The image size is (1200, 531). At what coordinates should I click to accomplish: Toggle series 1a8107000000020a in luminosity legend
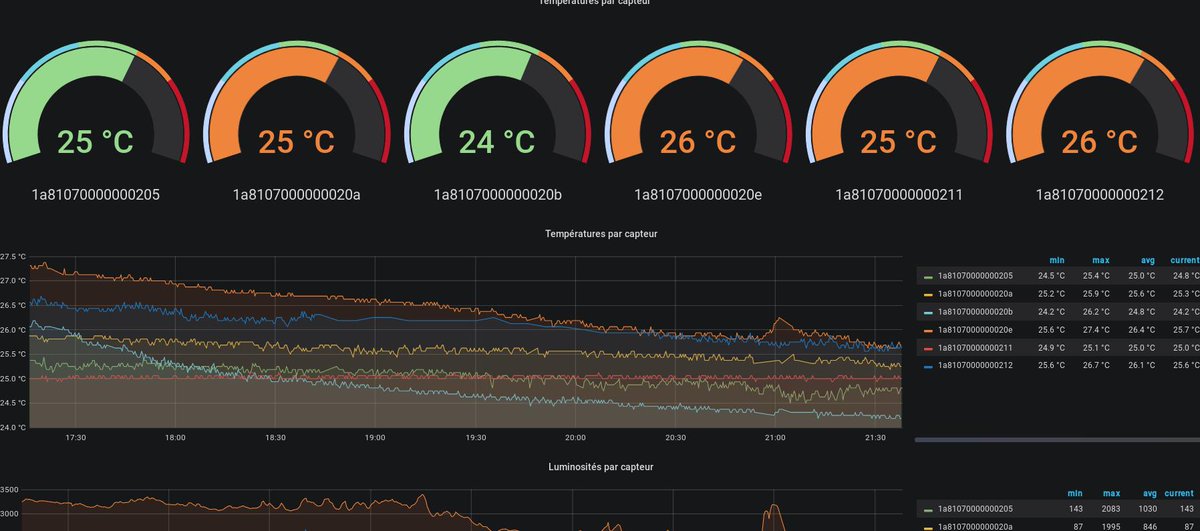tap(975, 526)
